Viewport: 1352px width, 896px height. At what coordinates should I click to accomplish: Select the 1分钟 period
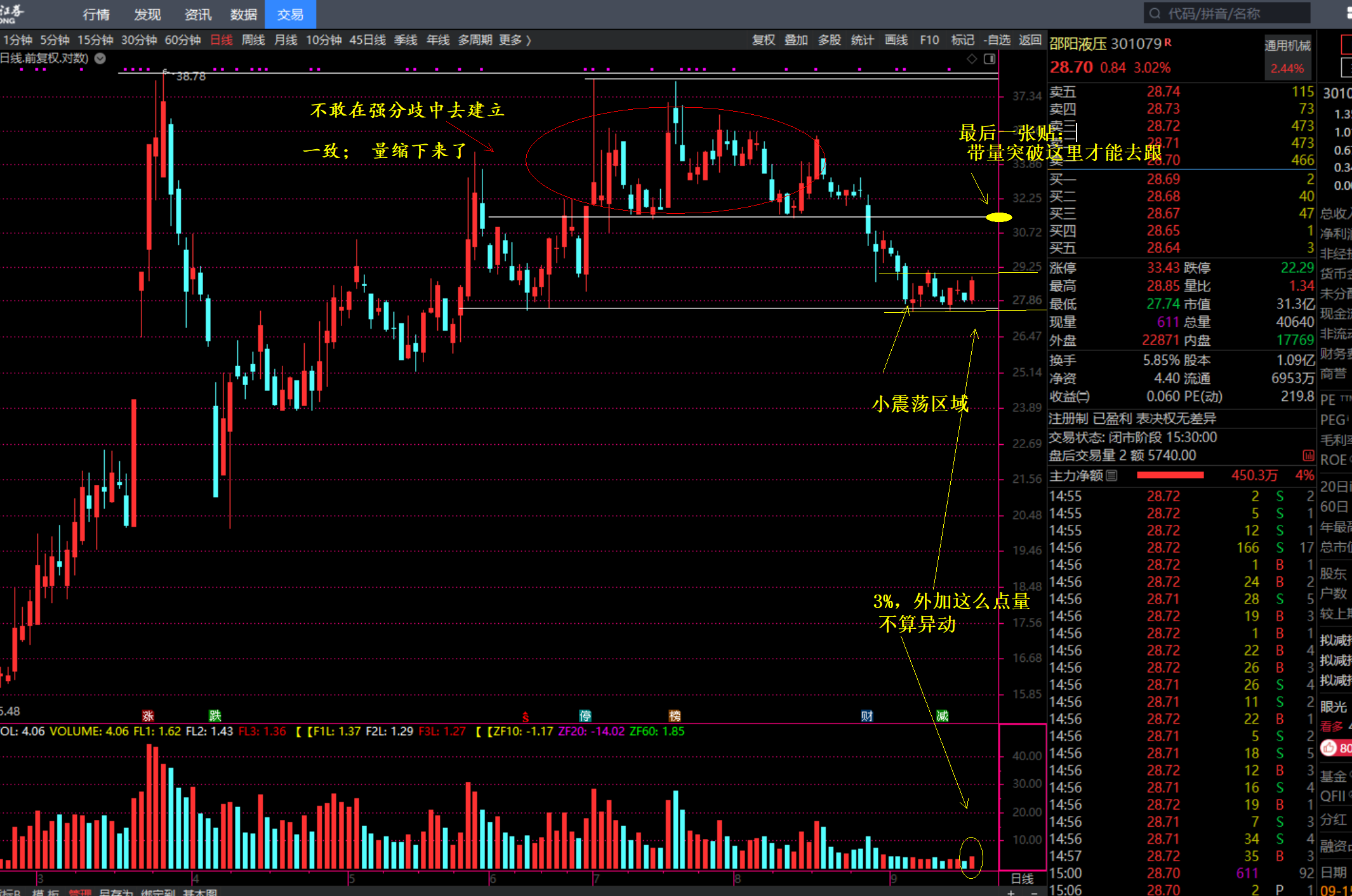pyautogui.click(x=18, y=40)
